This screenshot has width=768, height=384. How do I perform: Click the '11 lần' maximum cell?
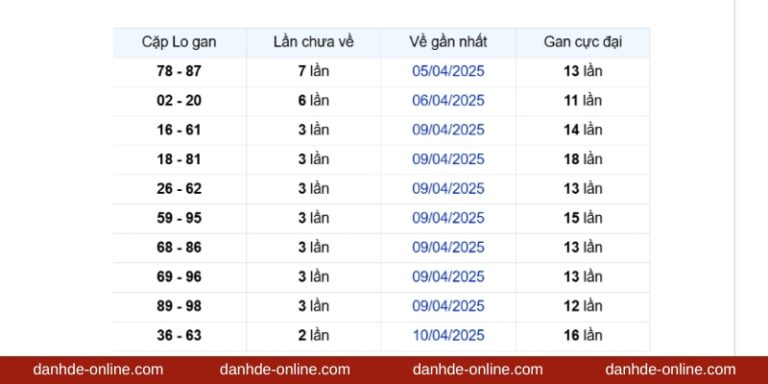[583, 101]
